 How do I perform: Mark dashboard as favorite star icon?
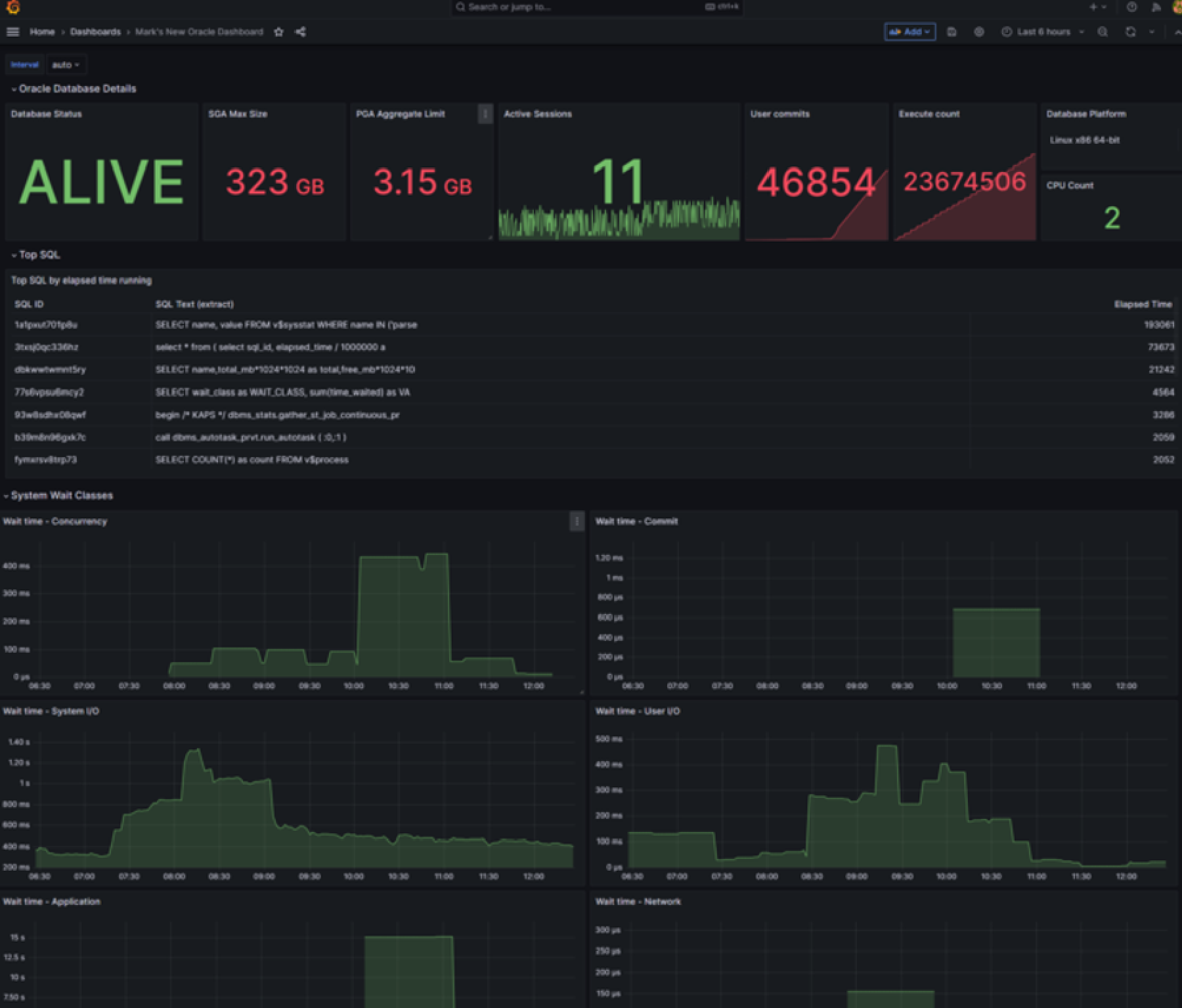(x=278, y=32)
